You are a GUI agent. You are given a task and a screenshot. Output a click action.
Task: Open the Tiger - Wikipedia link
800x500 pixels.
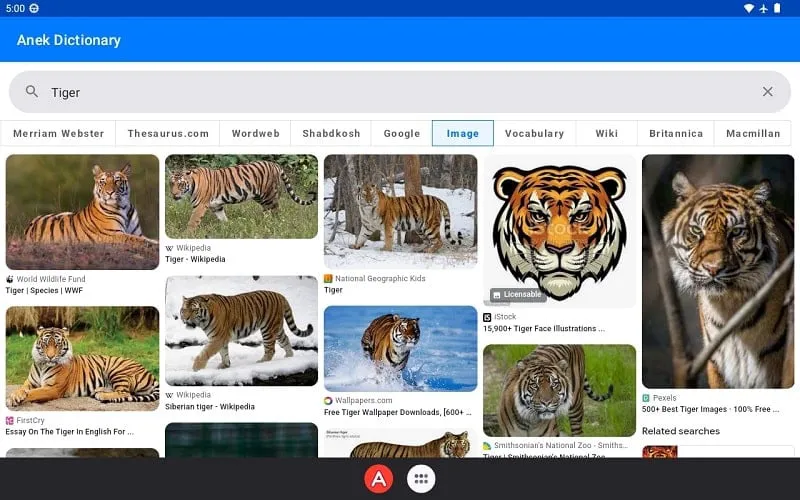pyautogui.click(x=195, y=259)
